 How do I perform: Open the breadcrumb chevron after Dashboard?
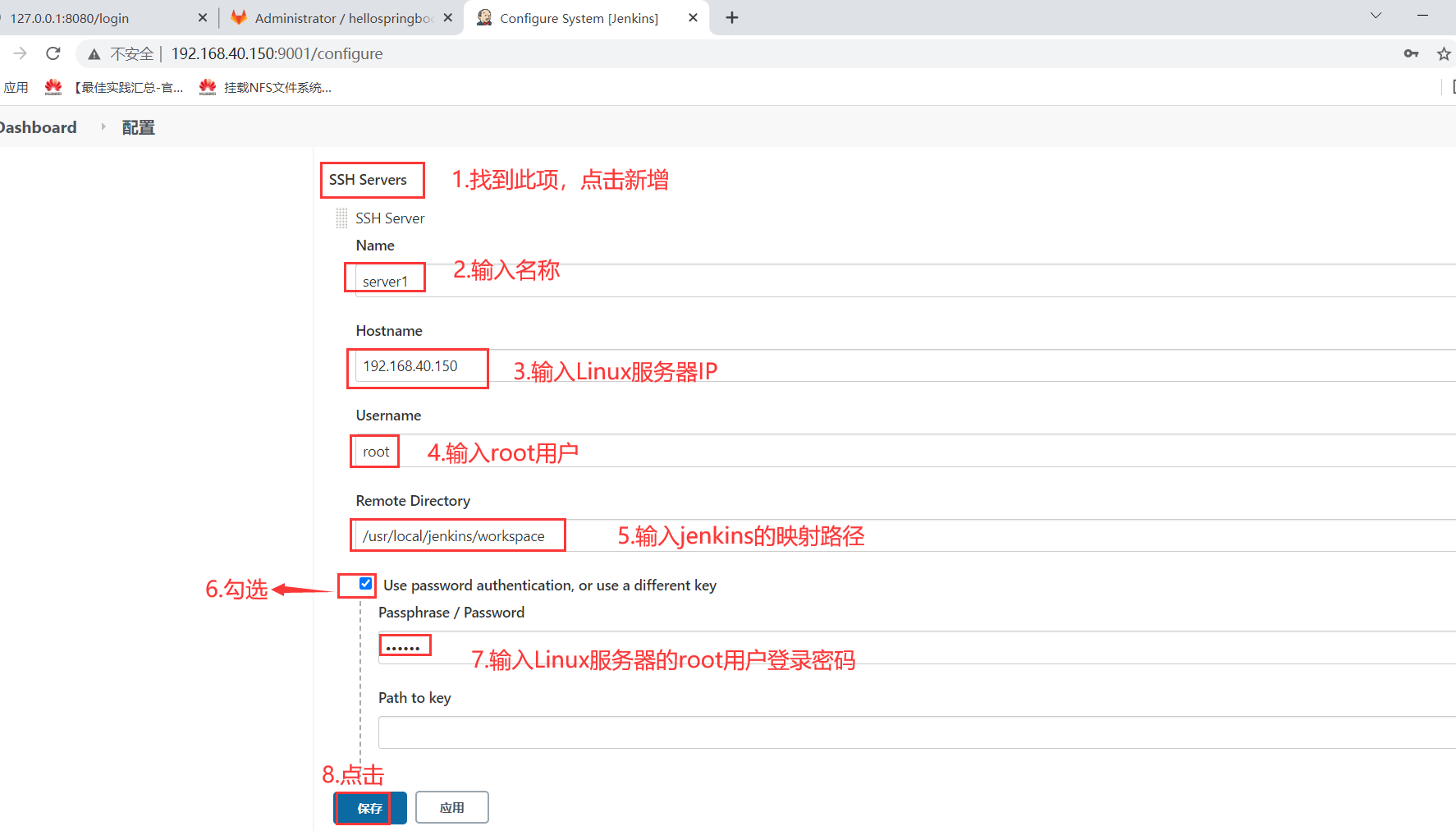pyautogui.click(x=103, y=126)
